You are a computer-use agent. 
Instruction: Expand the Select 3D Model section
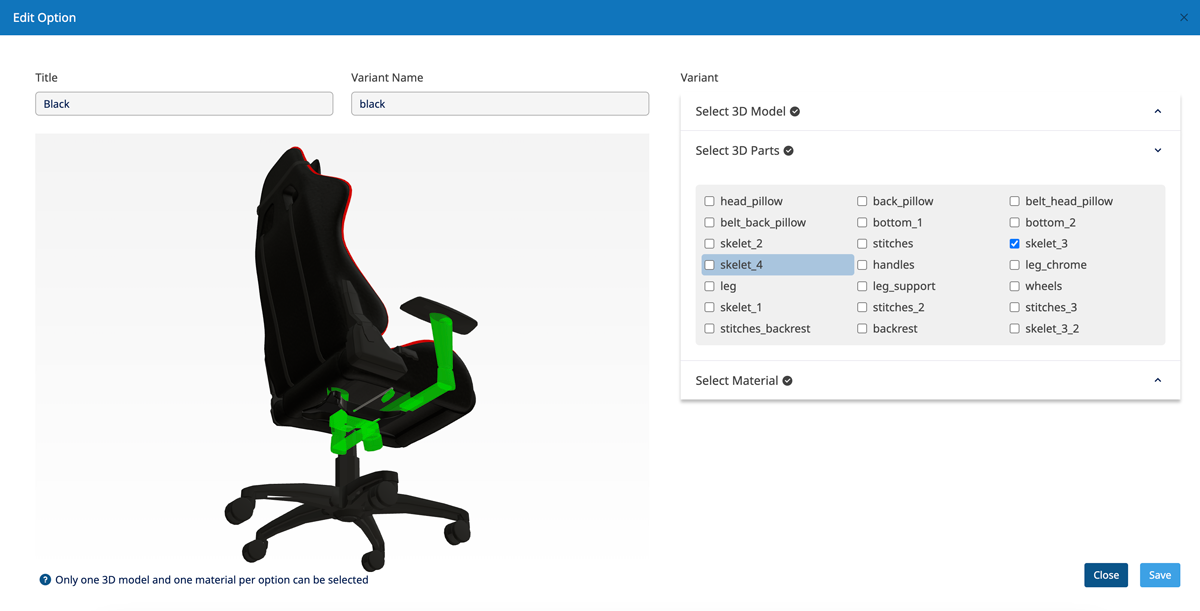pos(1157,111)
